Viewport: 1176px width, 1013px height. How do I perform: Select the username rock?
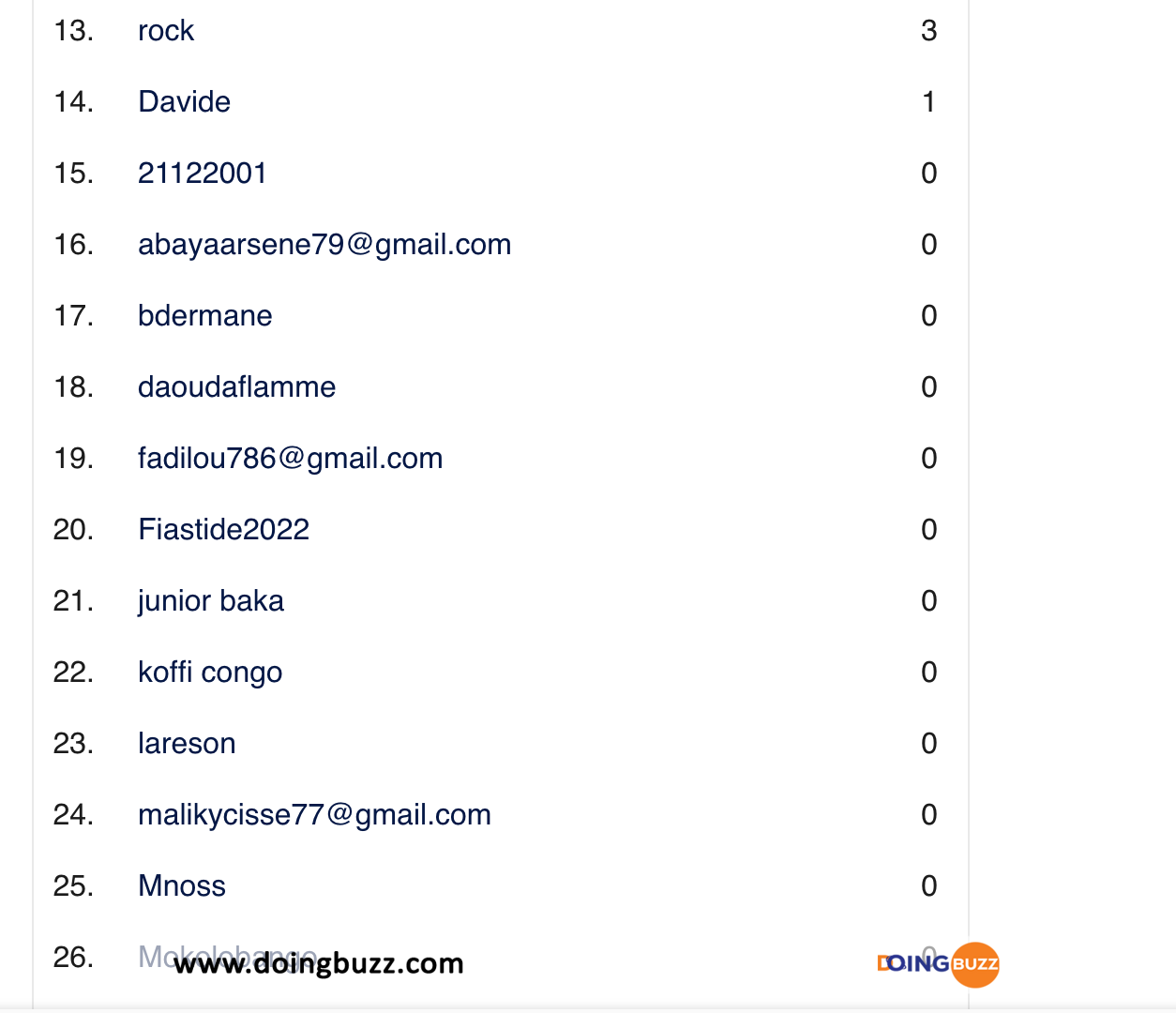166,31
